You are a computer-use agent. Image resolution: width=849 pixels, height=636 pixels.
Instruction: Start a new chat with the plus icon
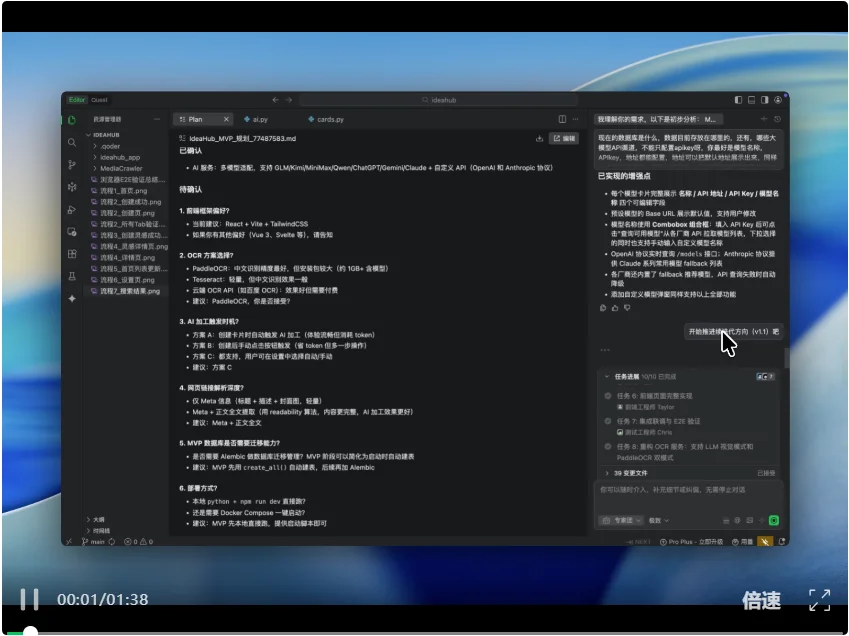763,119
